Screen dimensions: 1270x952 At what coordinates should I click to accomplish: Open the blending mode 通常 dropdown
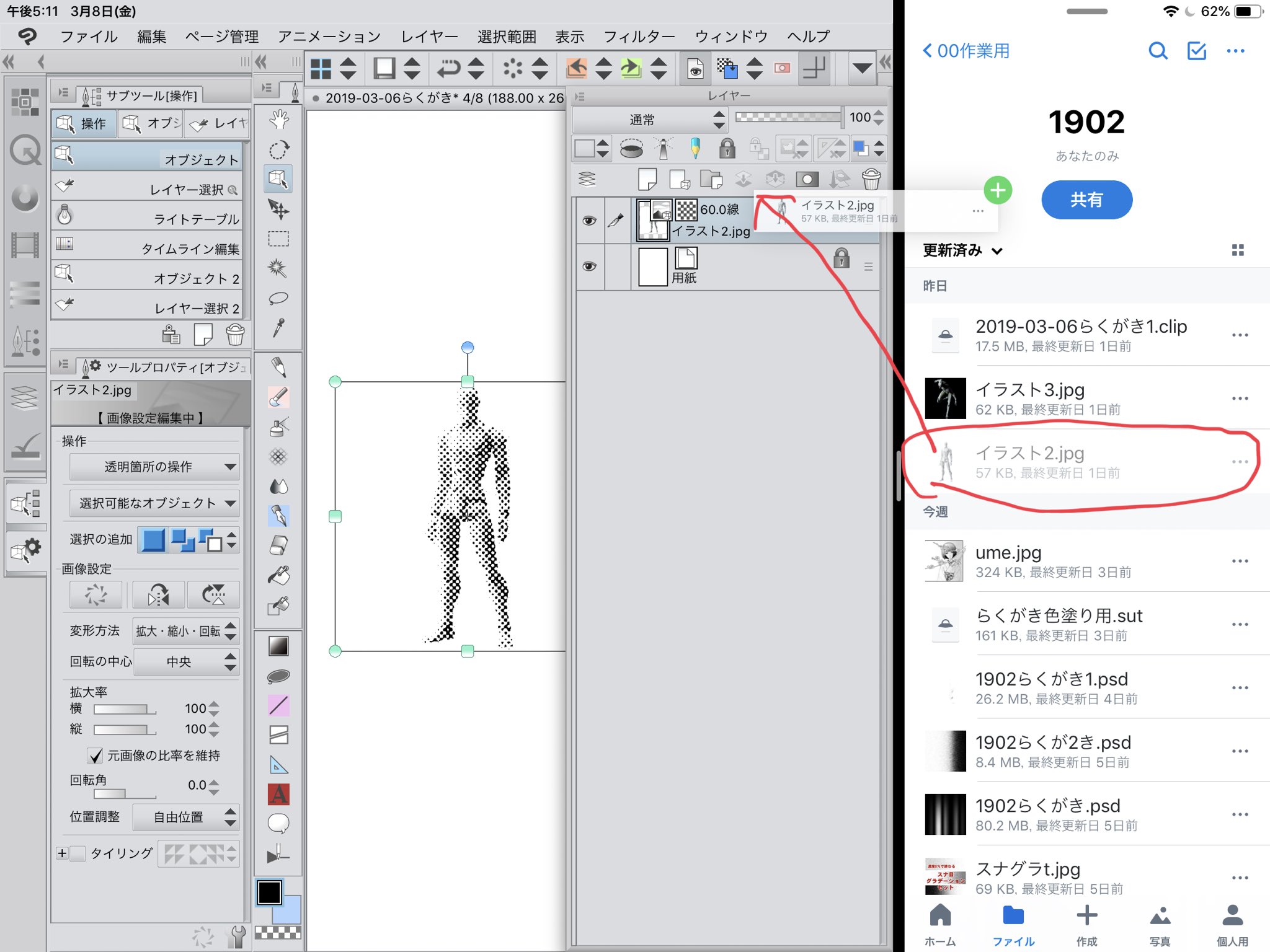tap(649, 119)
